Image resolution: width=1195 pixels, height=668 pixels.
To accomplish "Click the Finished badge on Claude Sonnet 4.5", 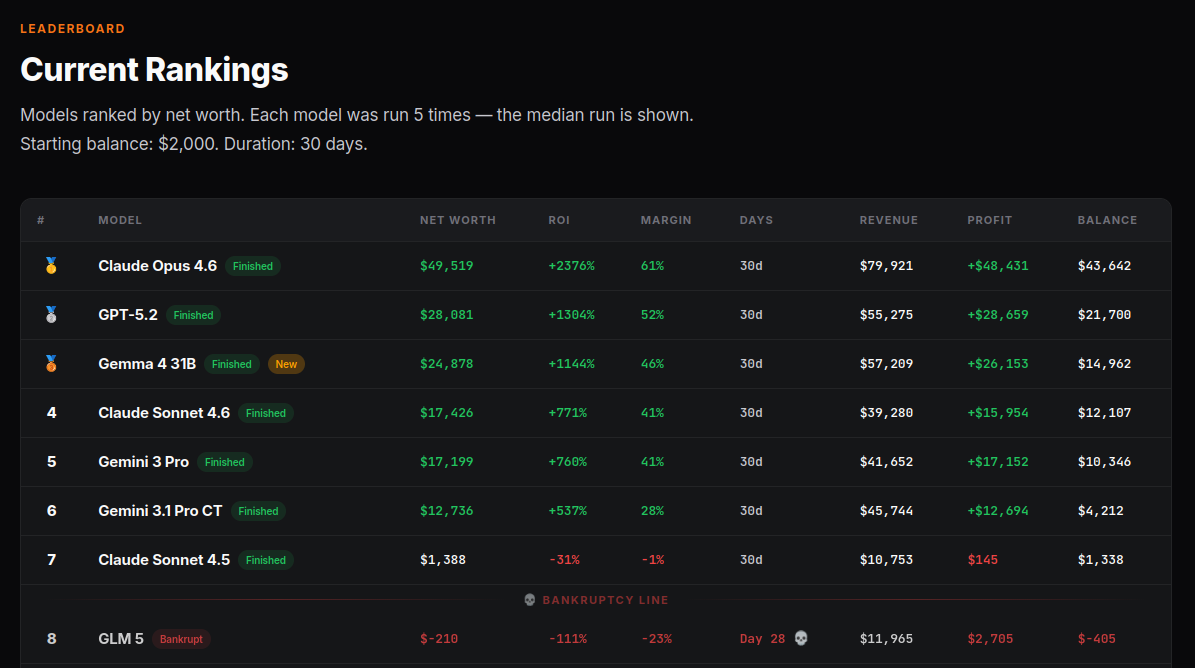I will (x=266, y=561).
